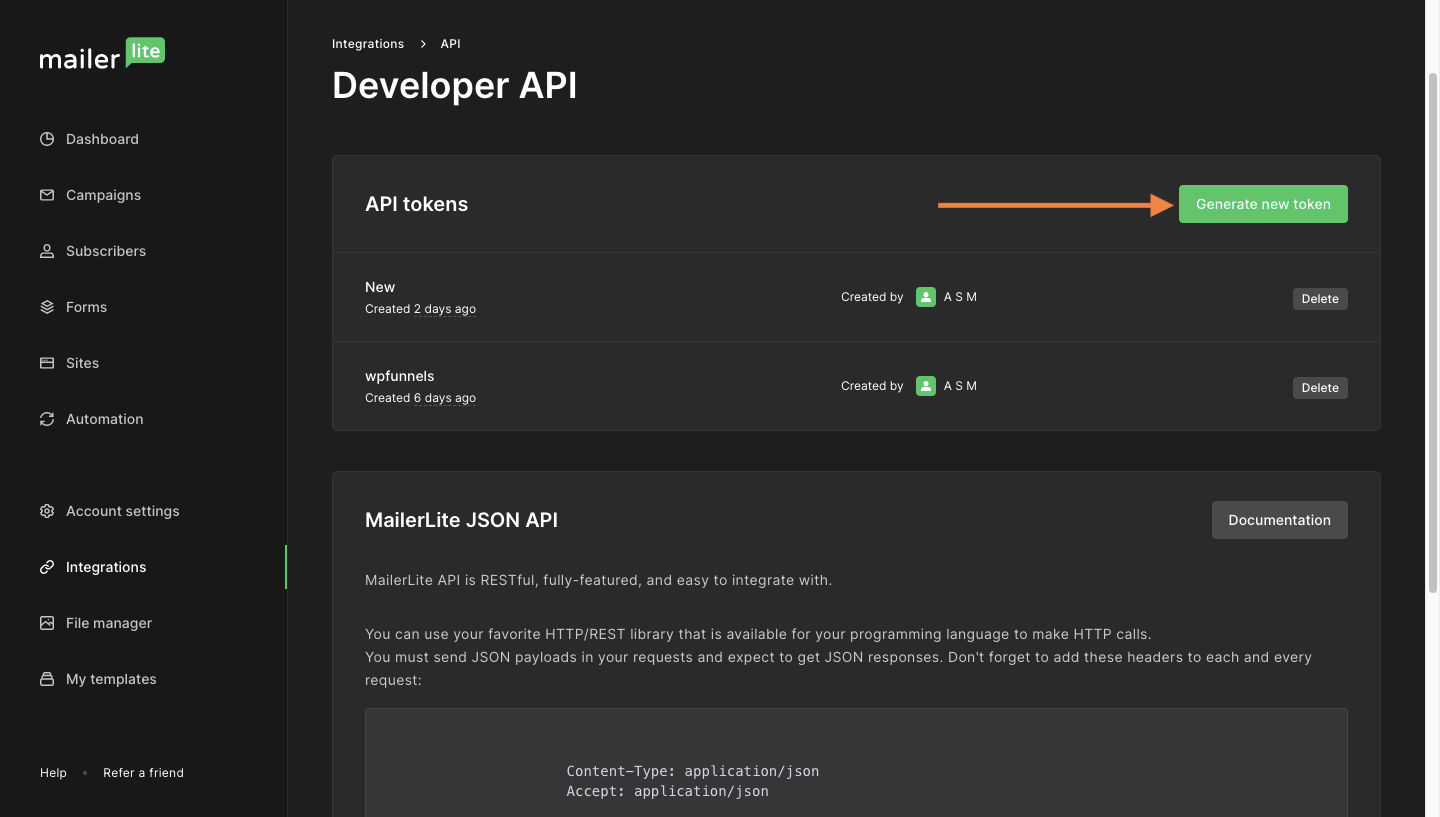
Task: Click the Accept: application/json header line
Action: click(667, 791)
